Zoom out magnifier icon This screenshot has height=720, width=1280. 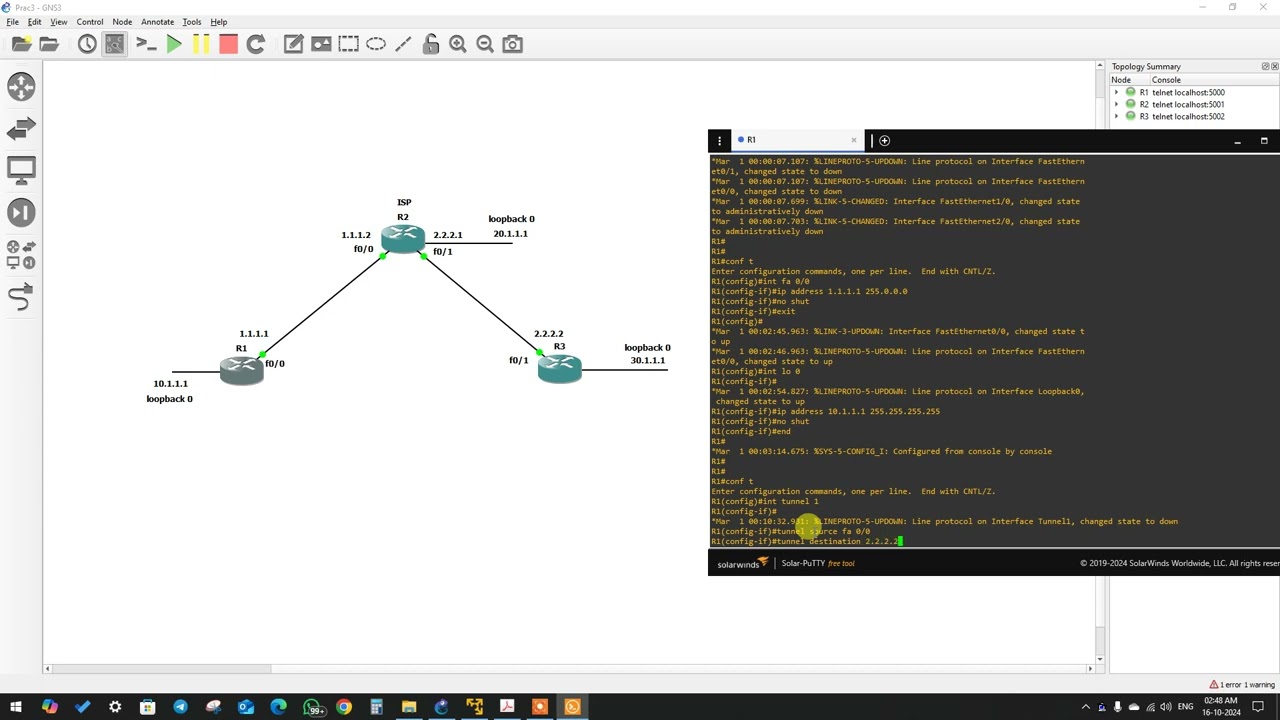coord(485,44)
